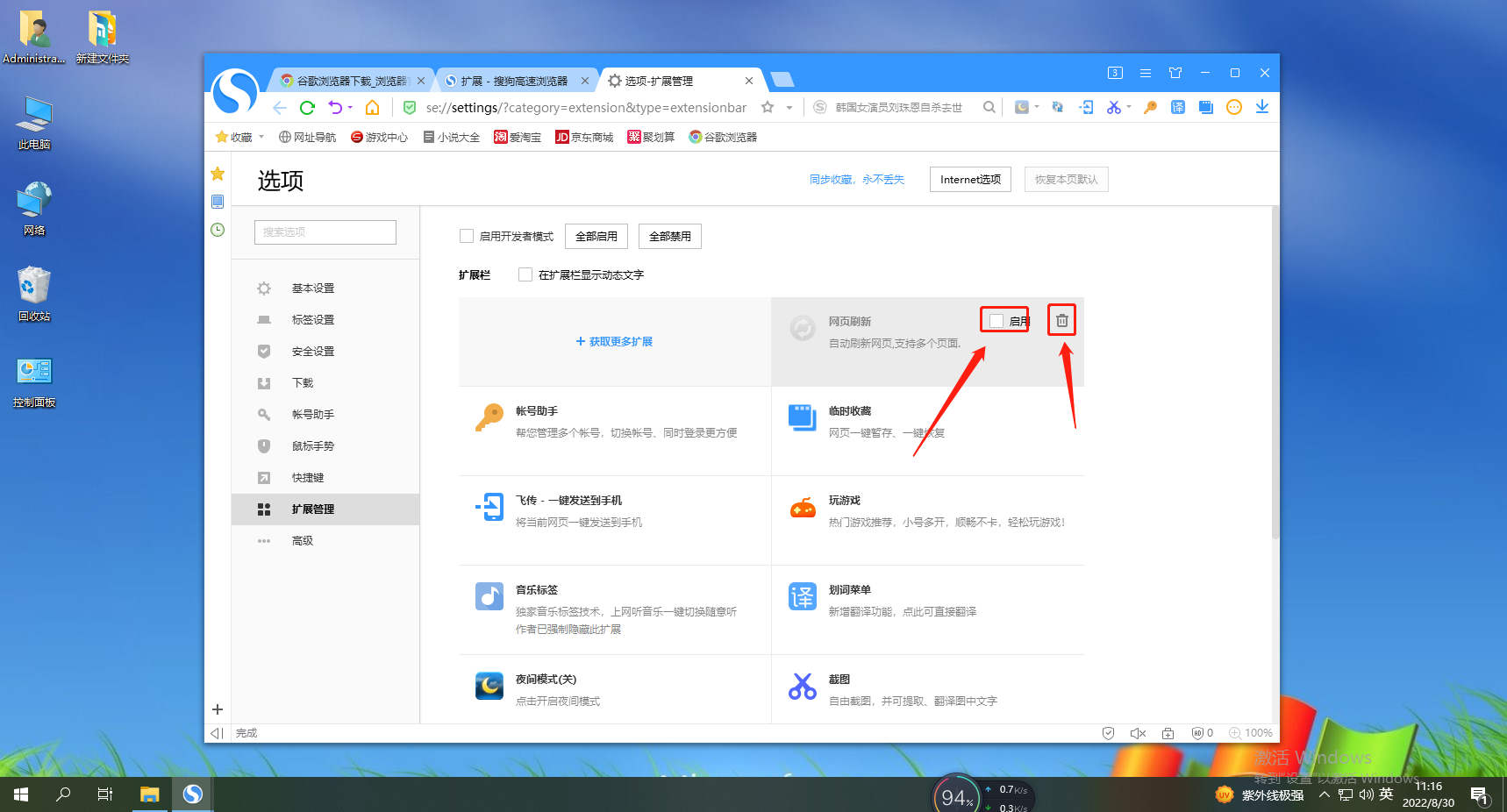The image size is (1507, 812).
Task: Click the tab count icon showing 3
Action: pos(1115,73)
